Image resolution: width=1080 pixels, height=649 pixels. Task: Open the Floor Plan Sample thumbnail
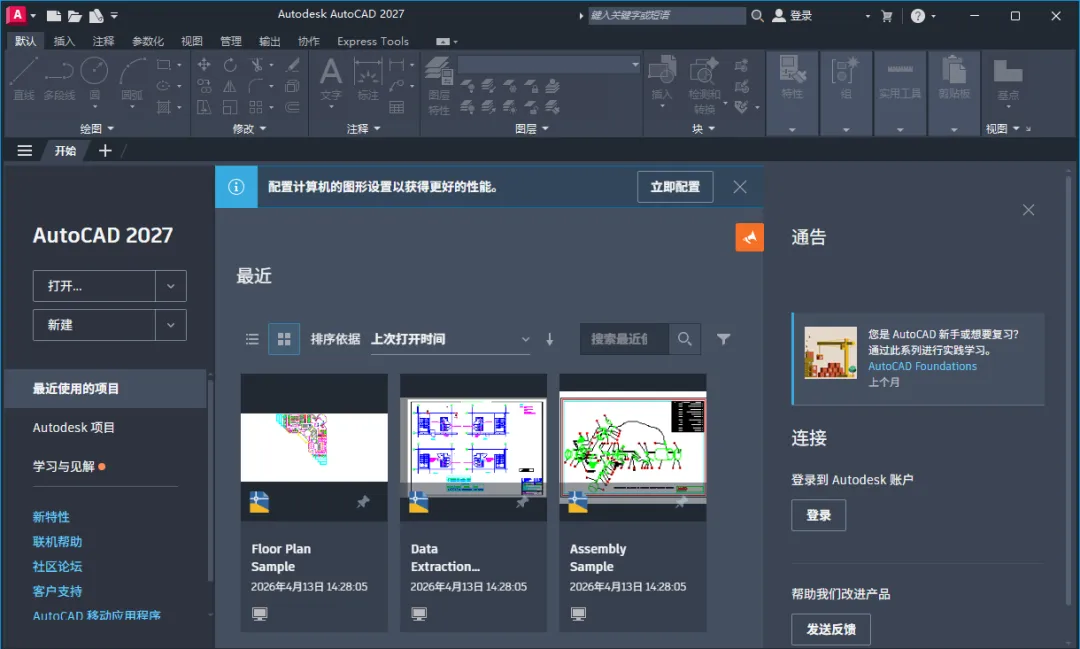(x=314, y=447)
